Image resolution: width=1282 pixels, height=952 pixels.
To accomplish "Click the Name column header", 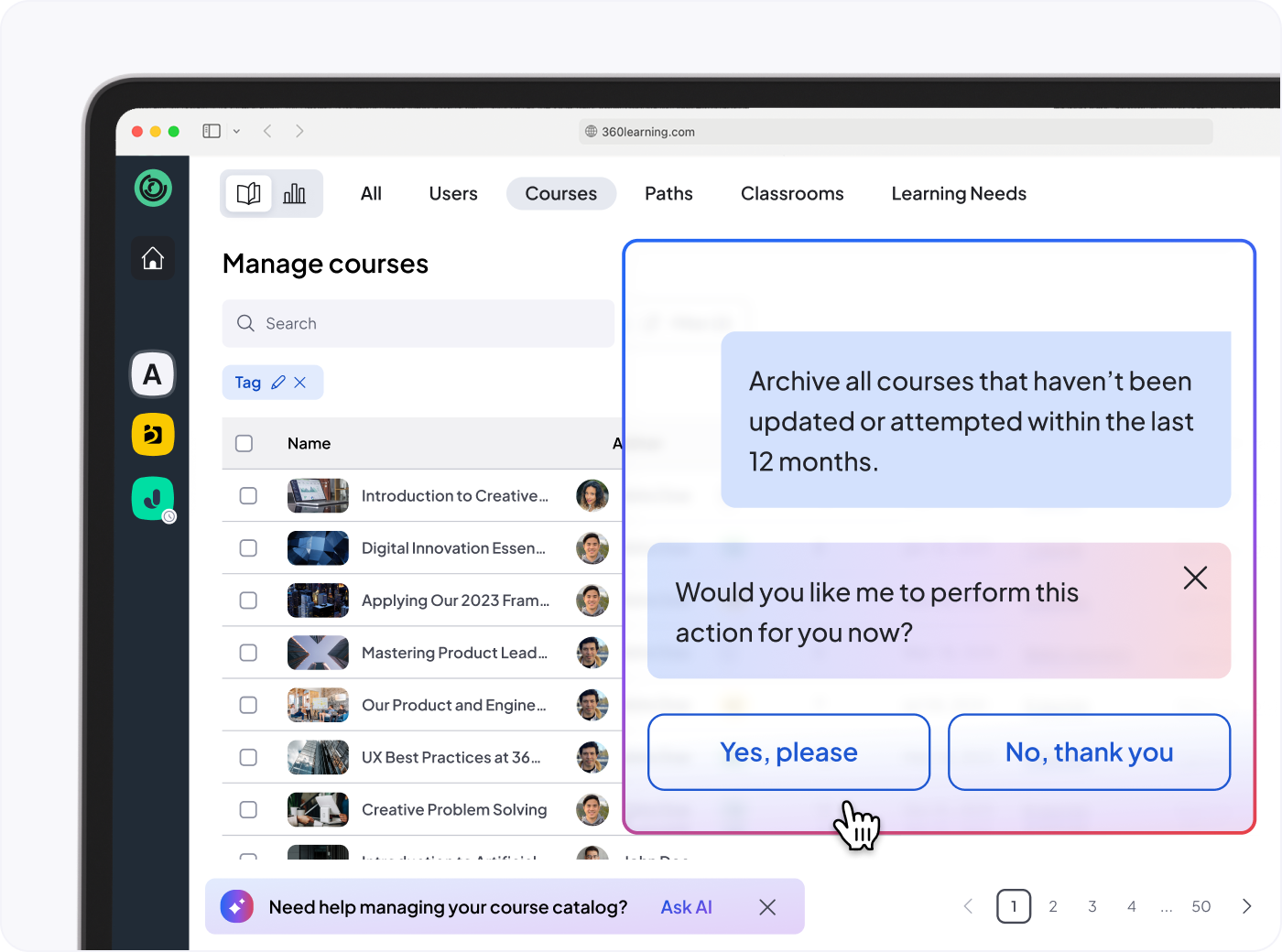I will pyautogui.click(x=309, y=443).
